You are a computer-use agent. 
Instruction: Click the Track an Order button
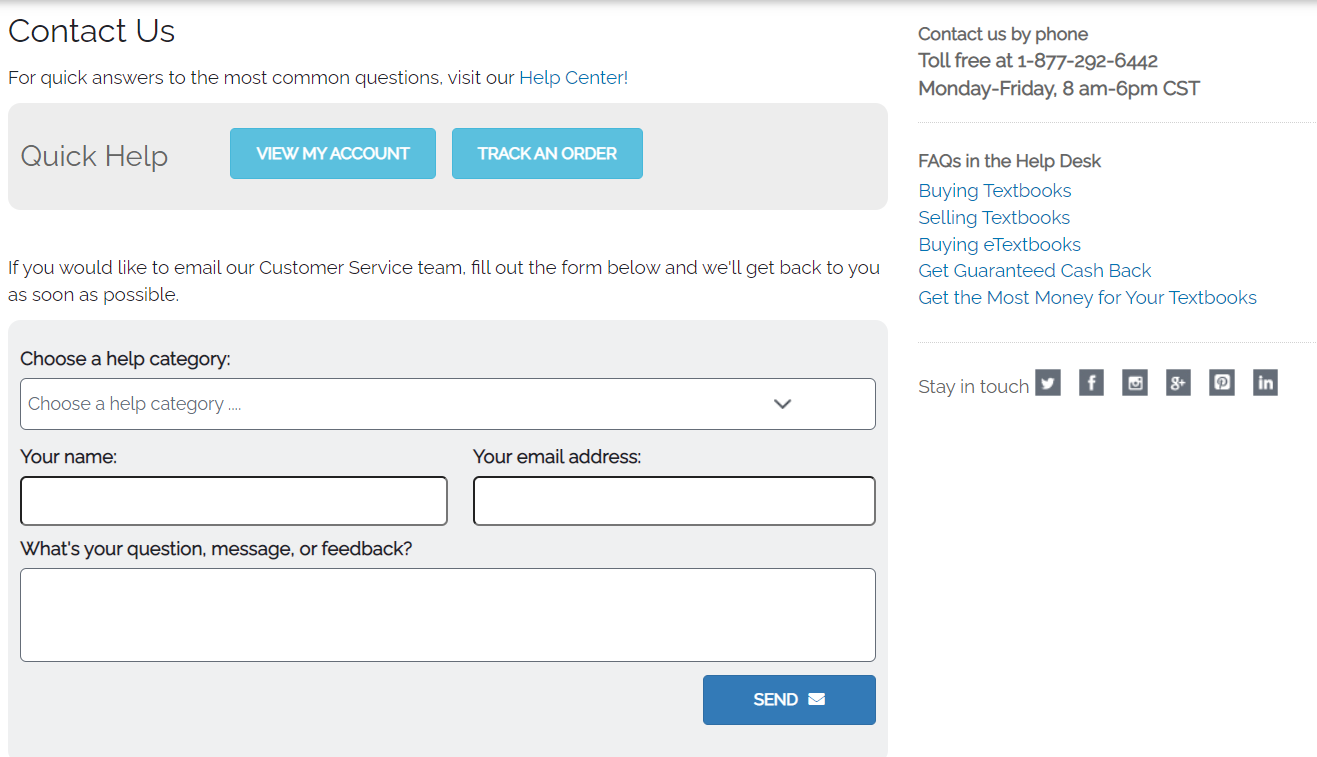point(547,154)
